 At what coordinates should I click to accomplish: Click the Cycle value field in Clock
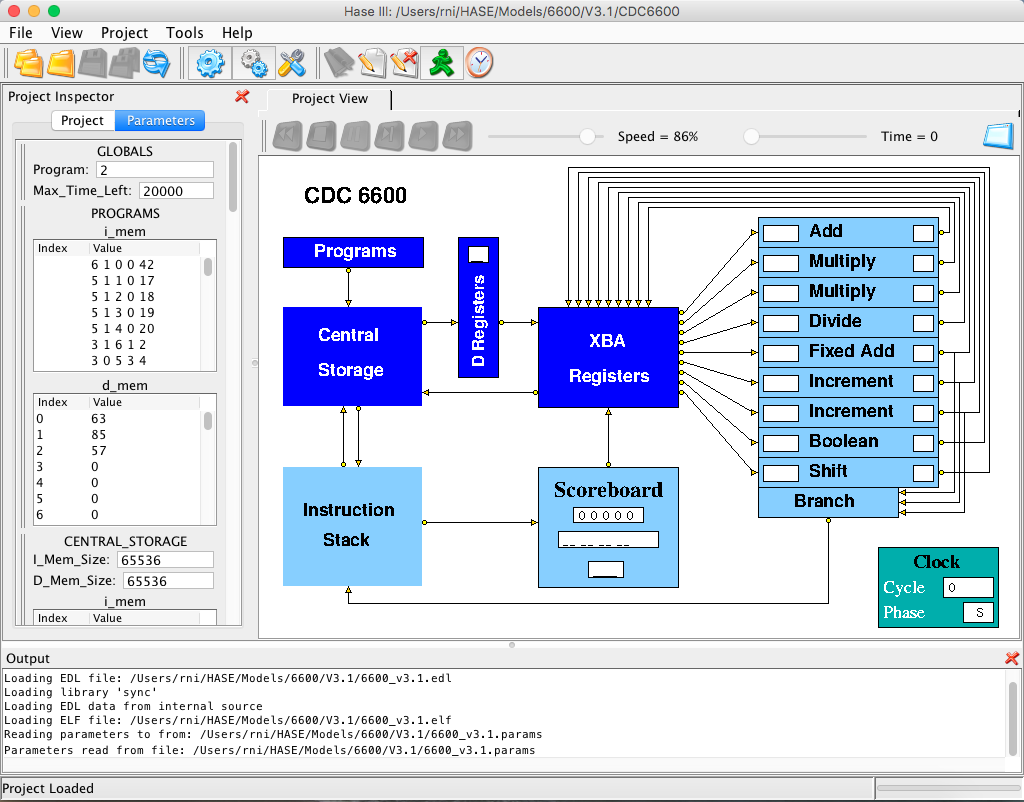(x=968, y=587)
